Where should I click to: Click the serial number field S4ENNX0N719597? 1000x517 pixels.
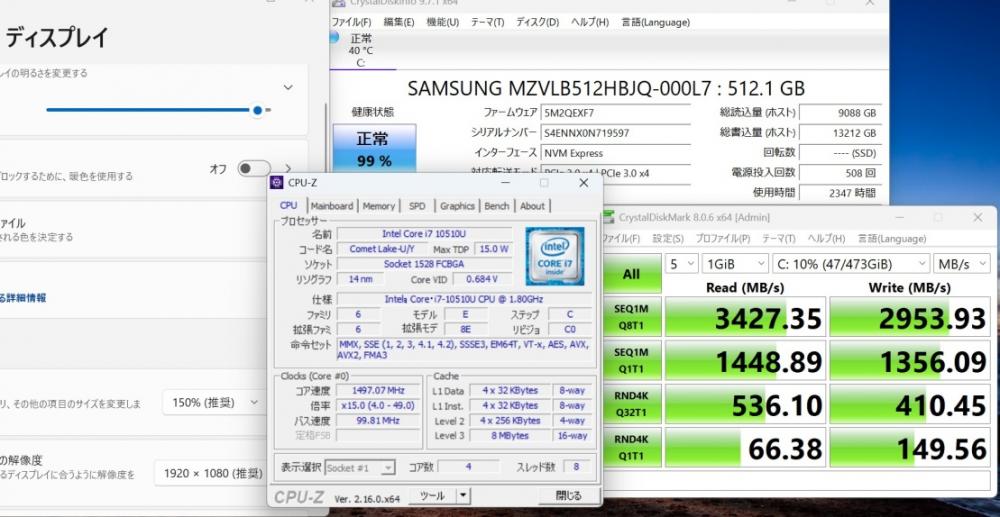[x=615, y=133]
